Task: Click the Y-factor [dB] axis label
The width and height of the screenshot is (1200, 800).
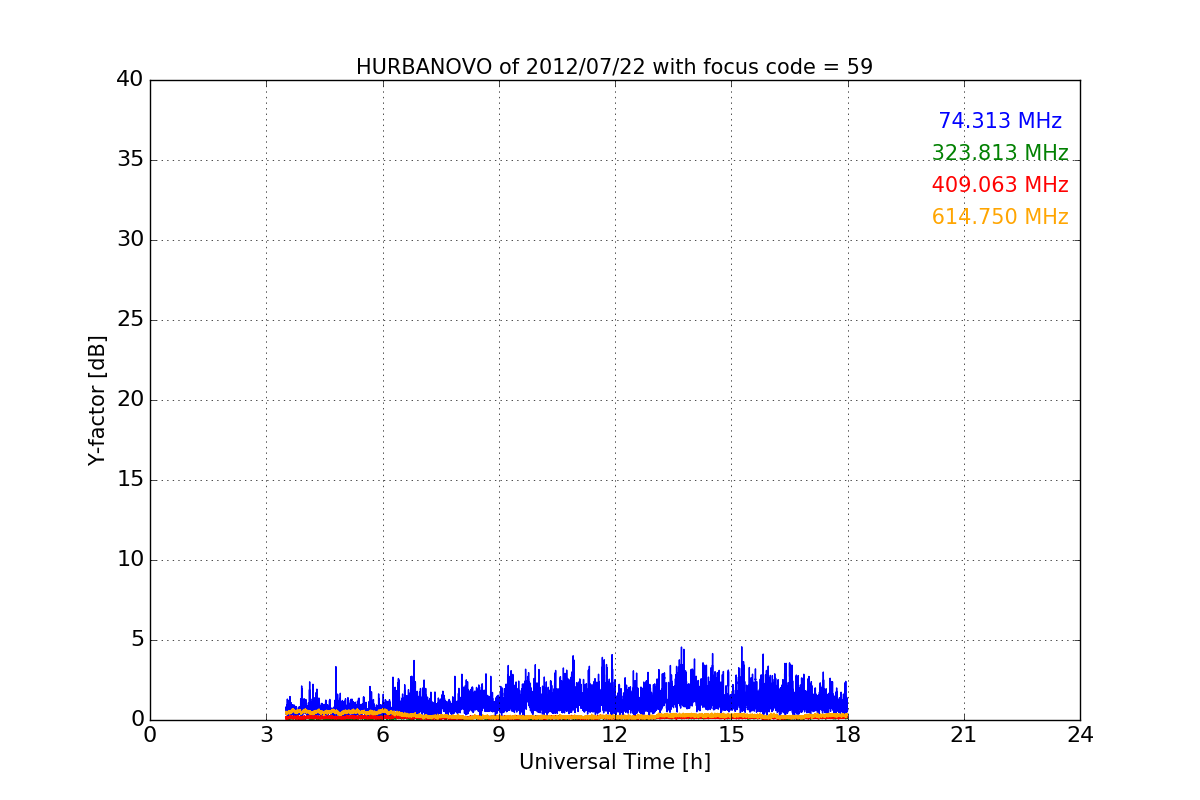Action: click(97, 400)
